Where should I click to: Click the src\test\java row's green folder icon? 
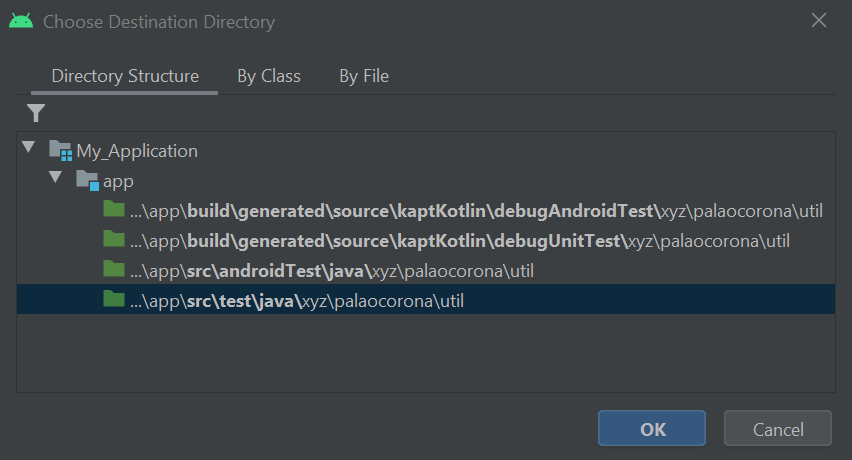click(x=113, y=300)
